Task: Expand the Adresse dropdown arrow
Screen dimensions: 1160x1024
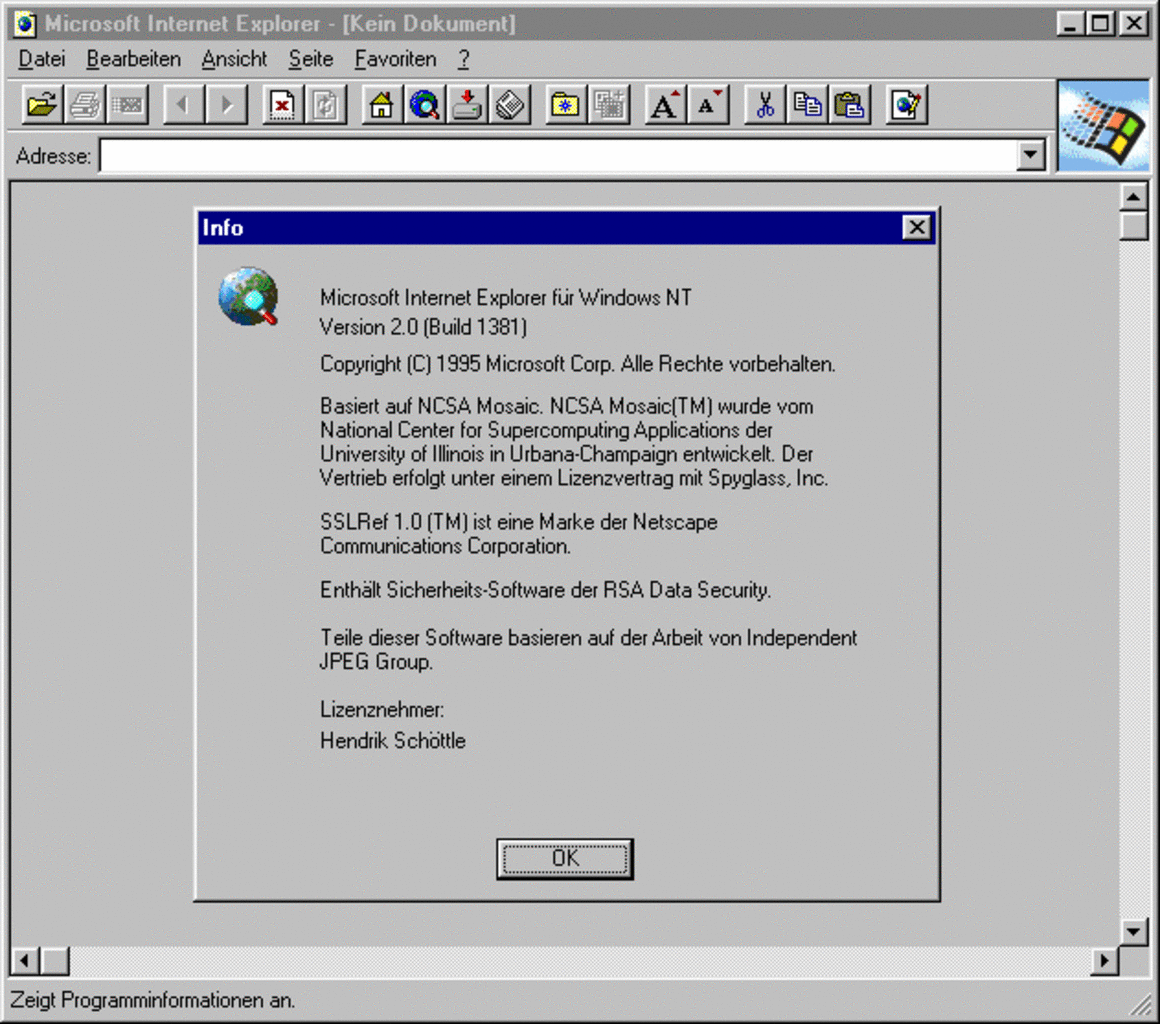Action: [x=1031, y=155]
